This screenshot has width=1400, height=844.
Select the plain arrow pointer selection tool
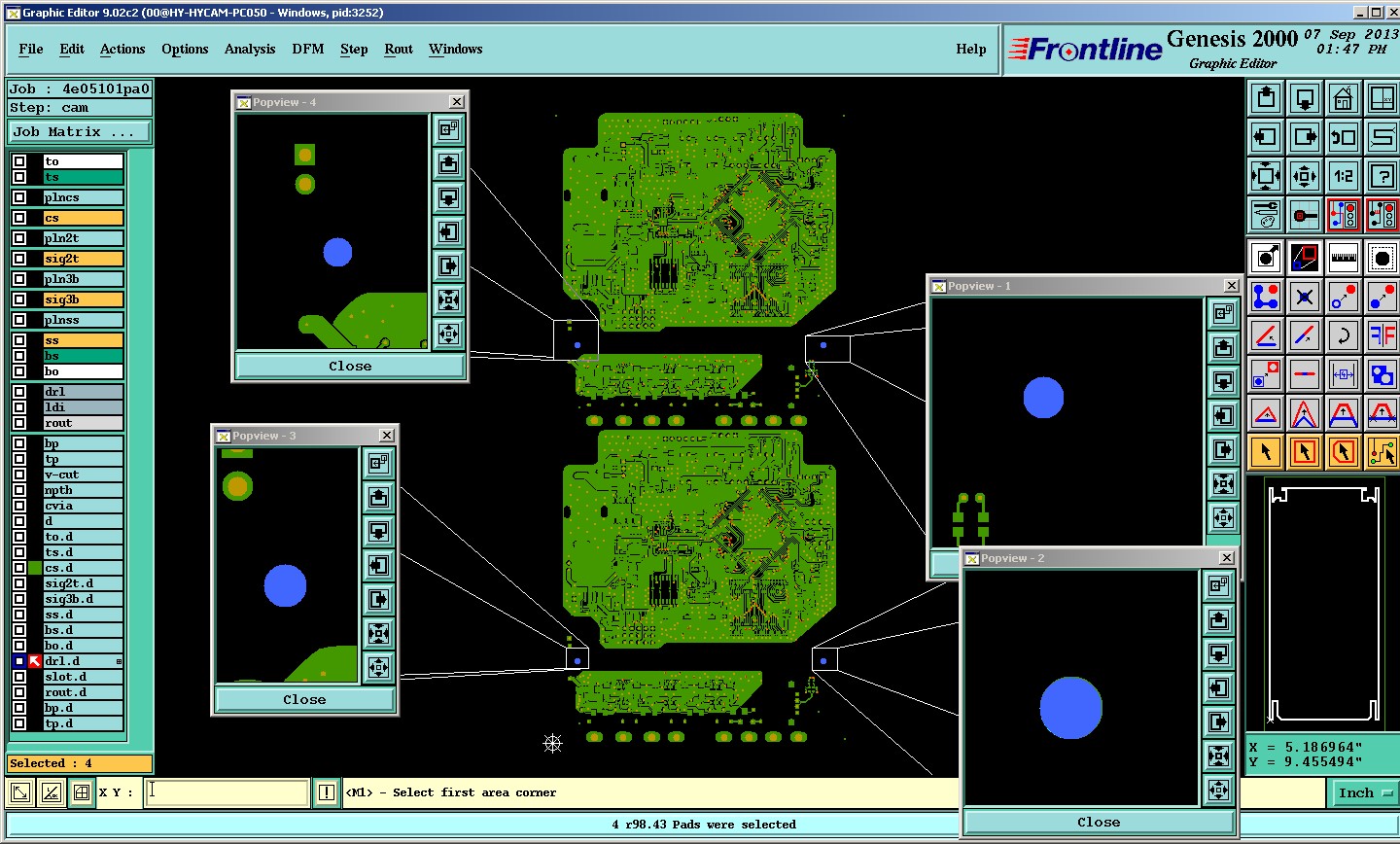tap(1266, 452)
